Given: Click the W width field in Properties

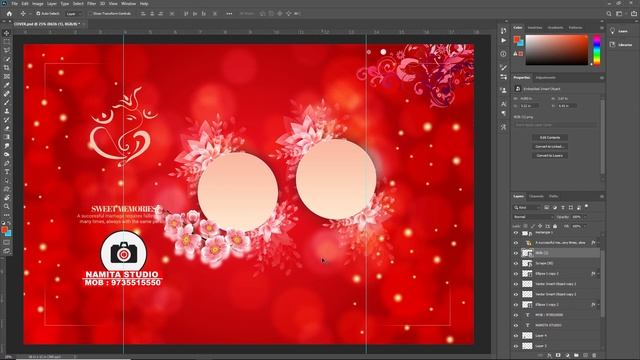Looking at the screenshot, I should [x=529, y=98].
